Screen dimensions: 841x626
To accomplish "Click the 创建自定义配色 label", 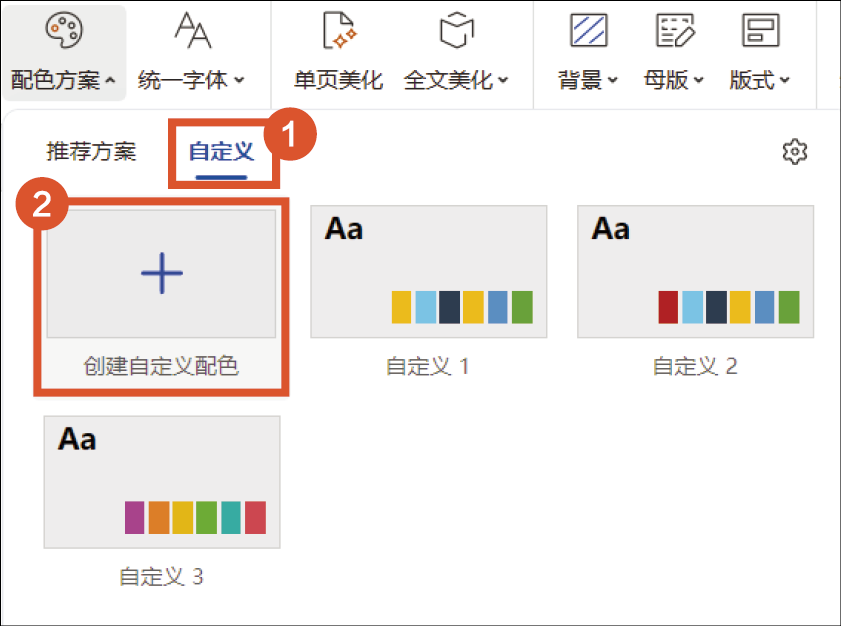I will pyautogui.click(x=161, y=366).
